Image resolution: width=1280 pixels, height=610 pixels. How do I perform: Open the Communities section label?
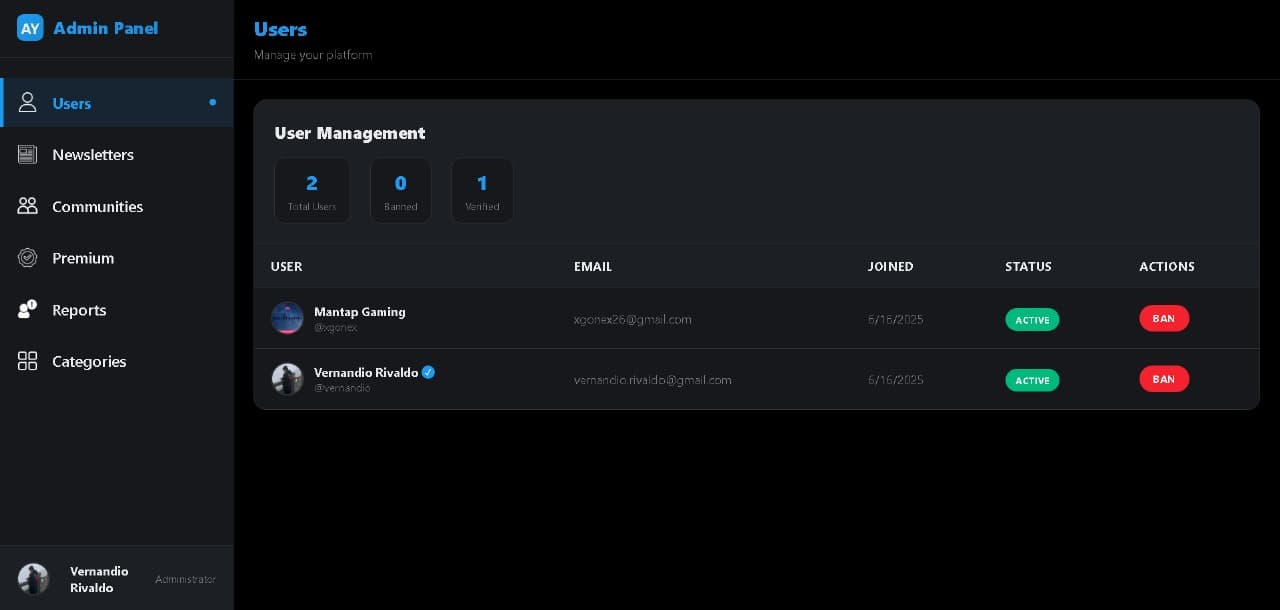(97, 206)
